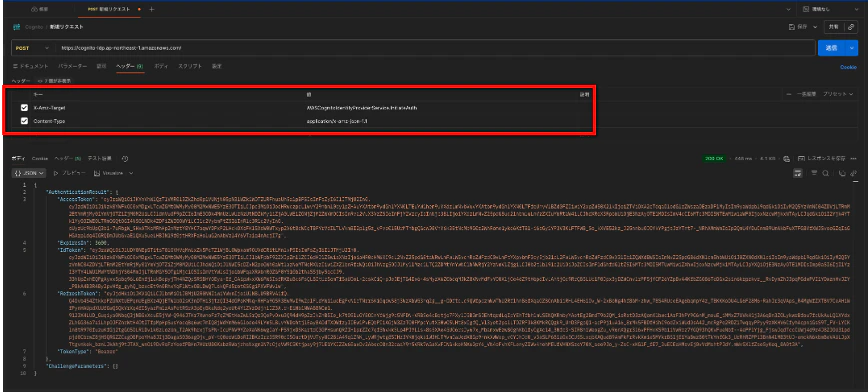Click the 保存 save button

pos(799,27)
